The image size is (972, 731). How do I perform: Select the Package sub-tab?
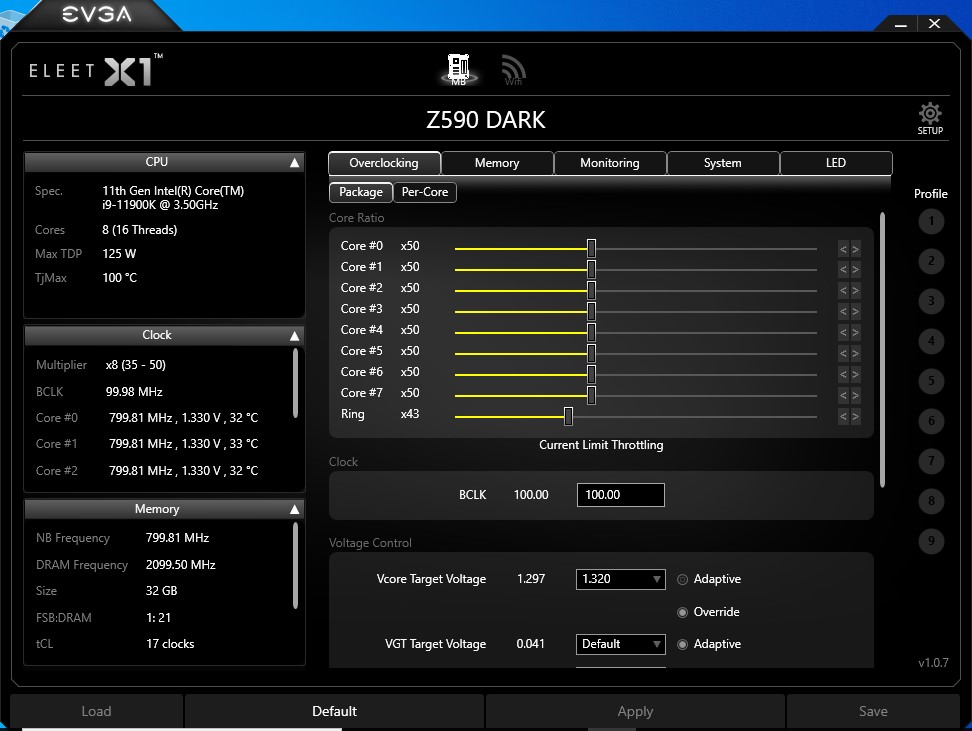(x=361, y=192)
